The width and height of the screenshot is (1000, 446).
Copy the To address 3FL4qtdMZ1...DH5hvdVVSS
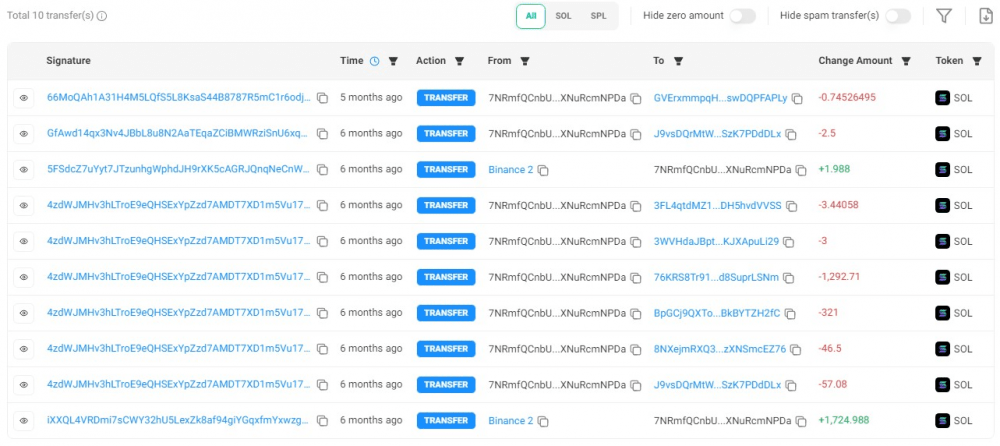pos(792,206)
